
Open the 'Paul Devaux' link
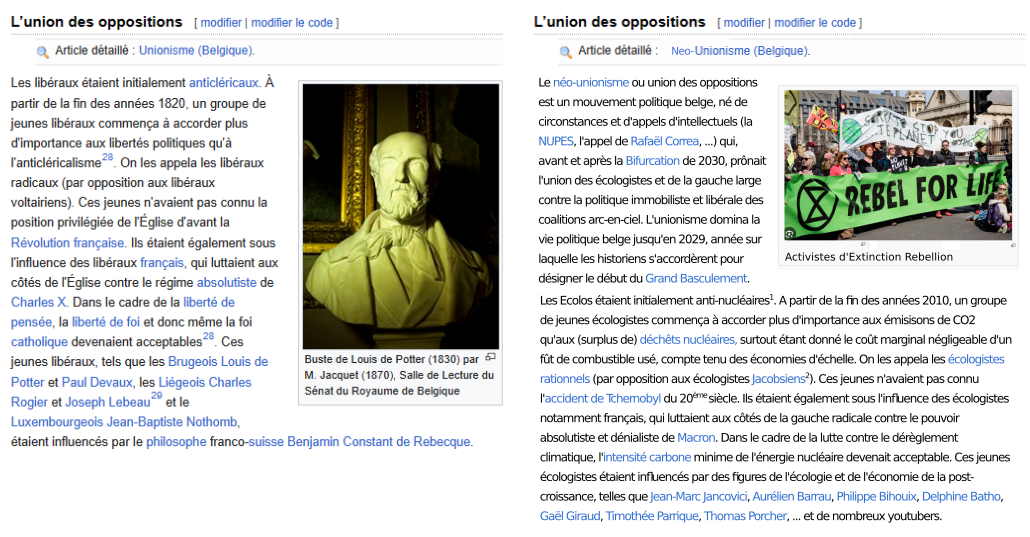(99, 382)
